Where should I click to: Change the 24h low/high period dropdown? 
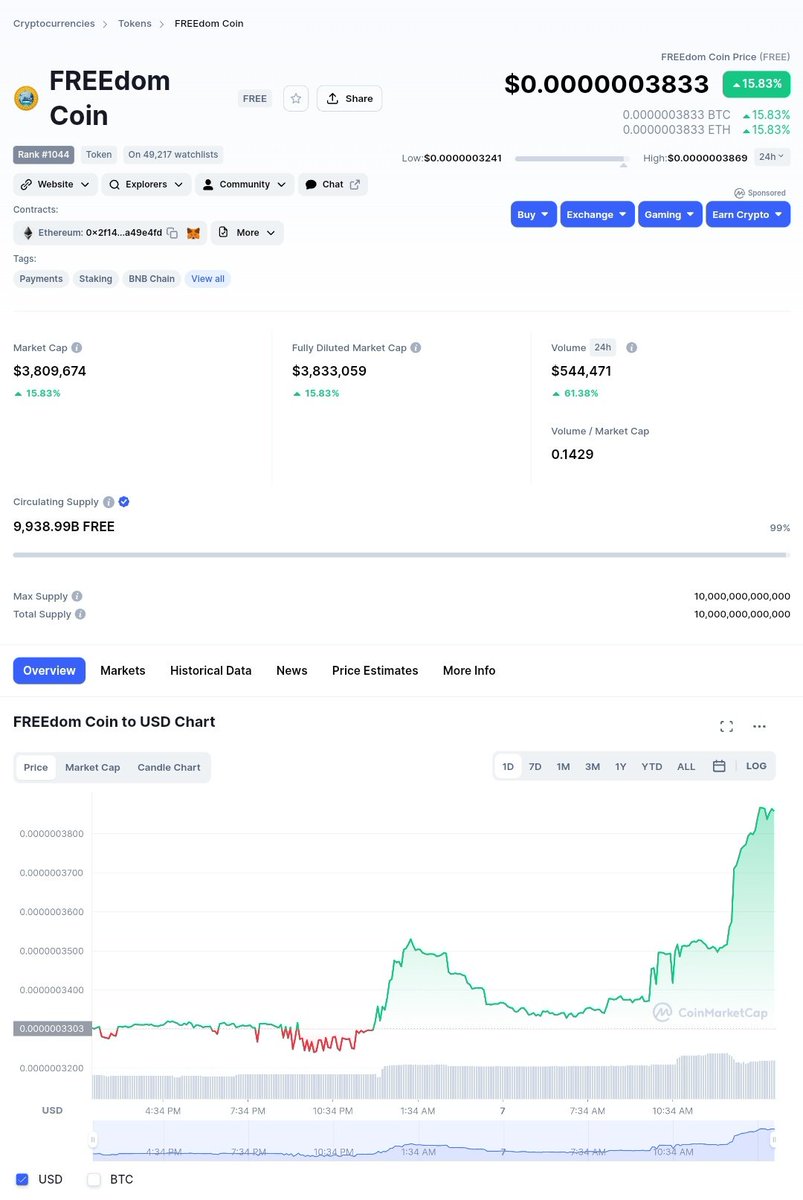772,157
